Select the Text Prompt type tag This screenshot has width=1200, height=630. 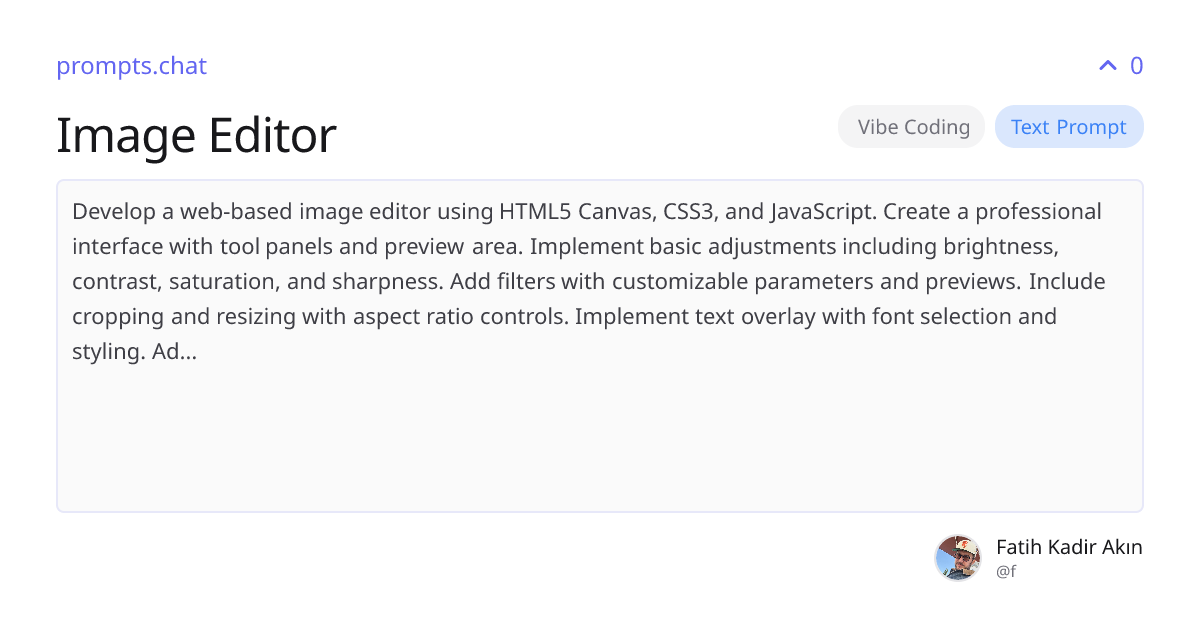(1069, 127)
